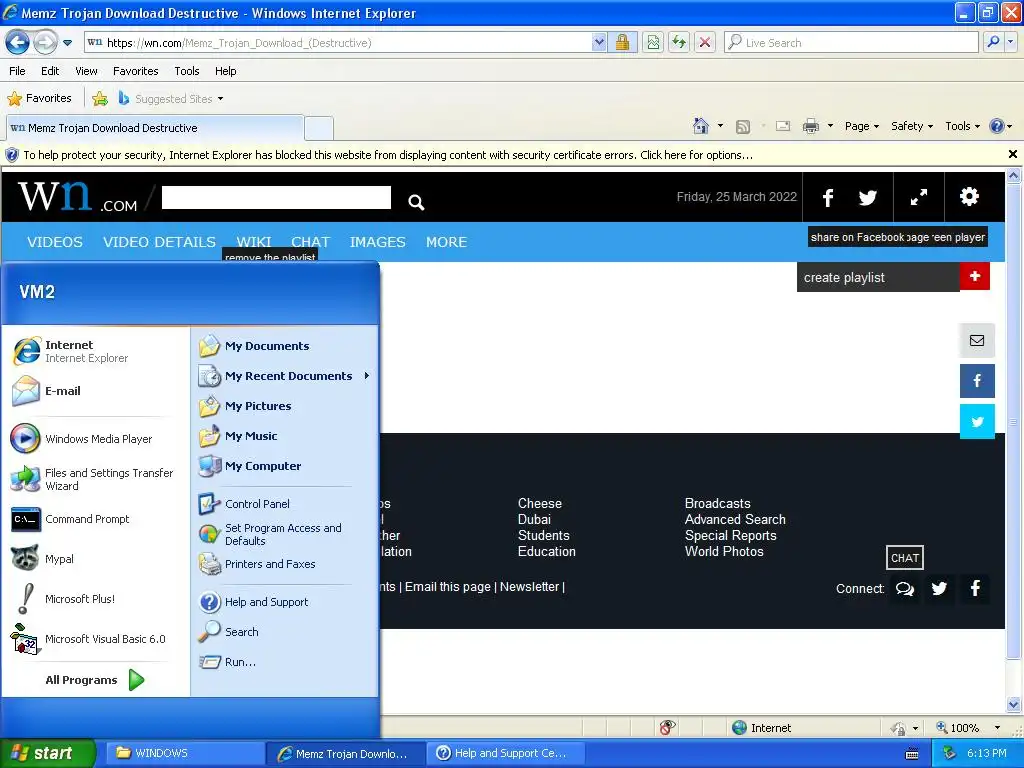Click the security lock icon in address bar
The width and height of the screenshot is (1024, 768).
tap(622, 42)
